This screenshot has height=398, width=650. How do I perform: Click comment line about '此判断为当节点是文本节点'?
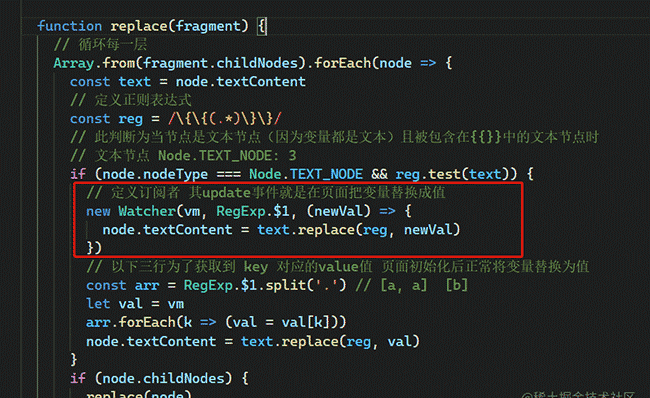335,137
